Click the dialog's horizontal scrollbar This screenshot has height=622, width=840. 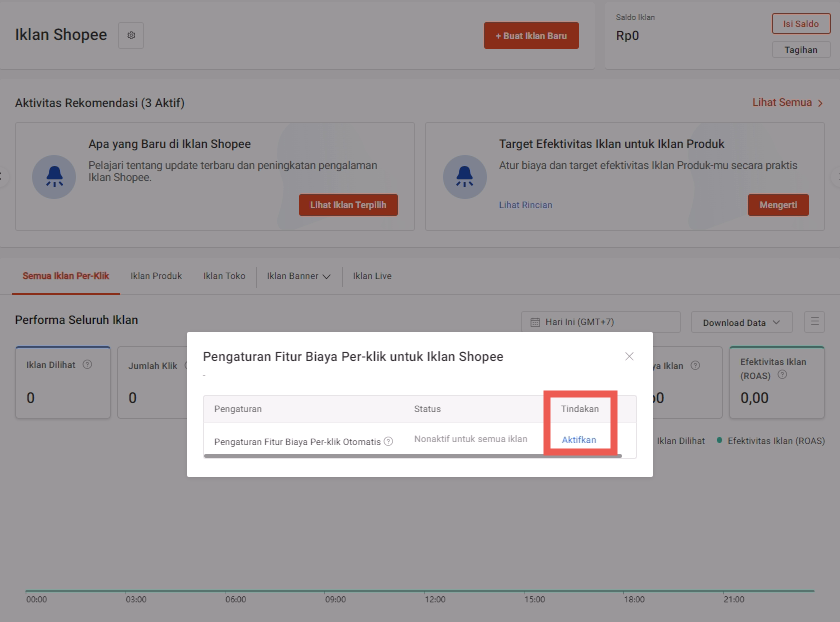click(x=412, y=456)
